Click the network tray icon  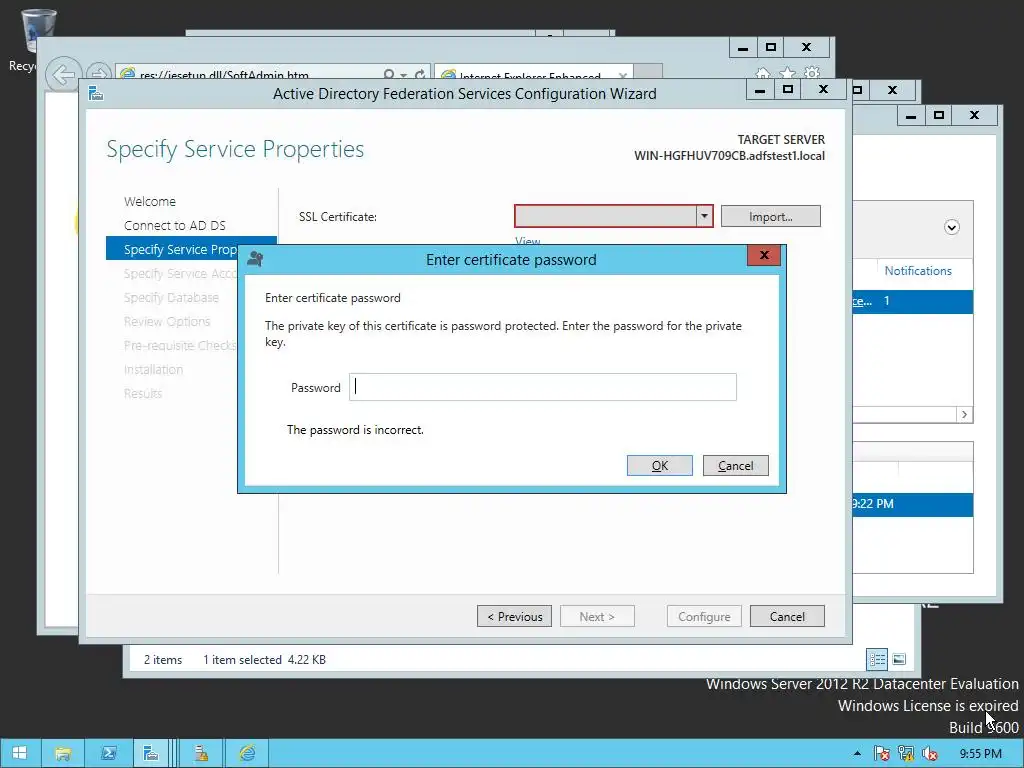tap(906, 754)
